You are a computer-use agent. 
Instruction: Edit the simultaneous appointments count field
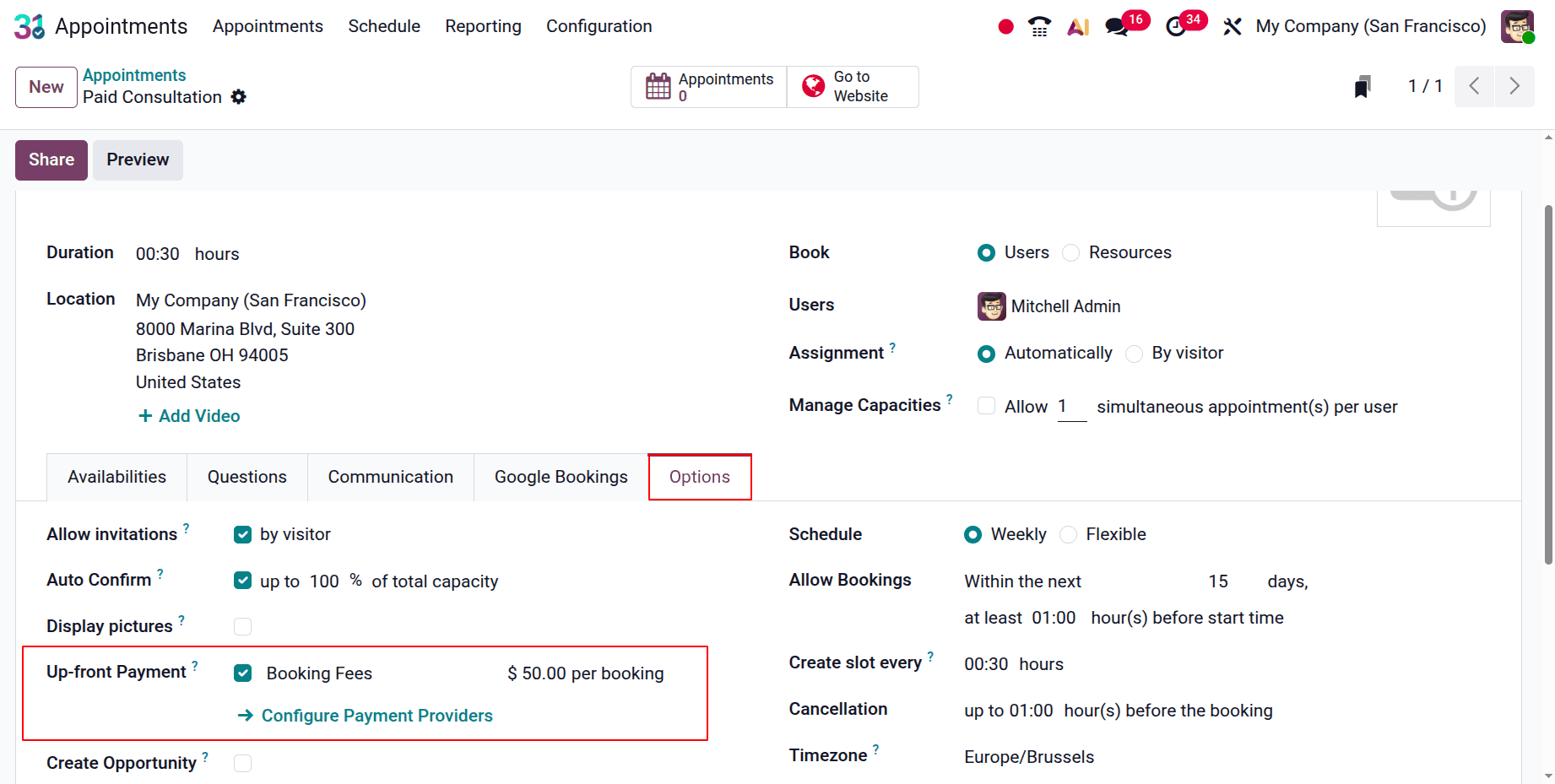(1072, 407)
